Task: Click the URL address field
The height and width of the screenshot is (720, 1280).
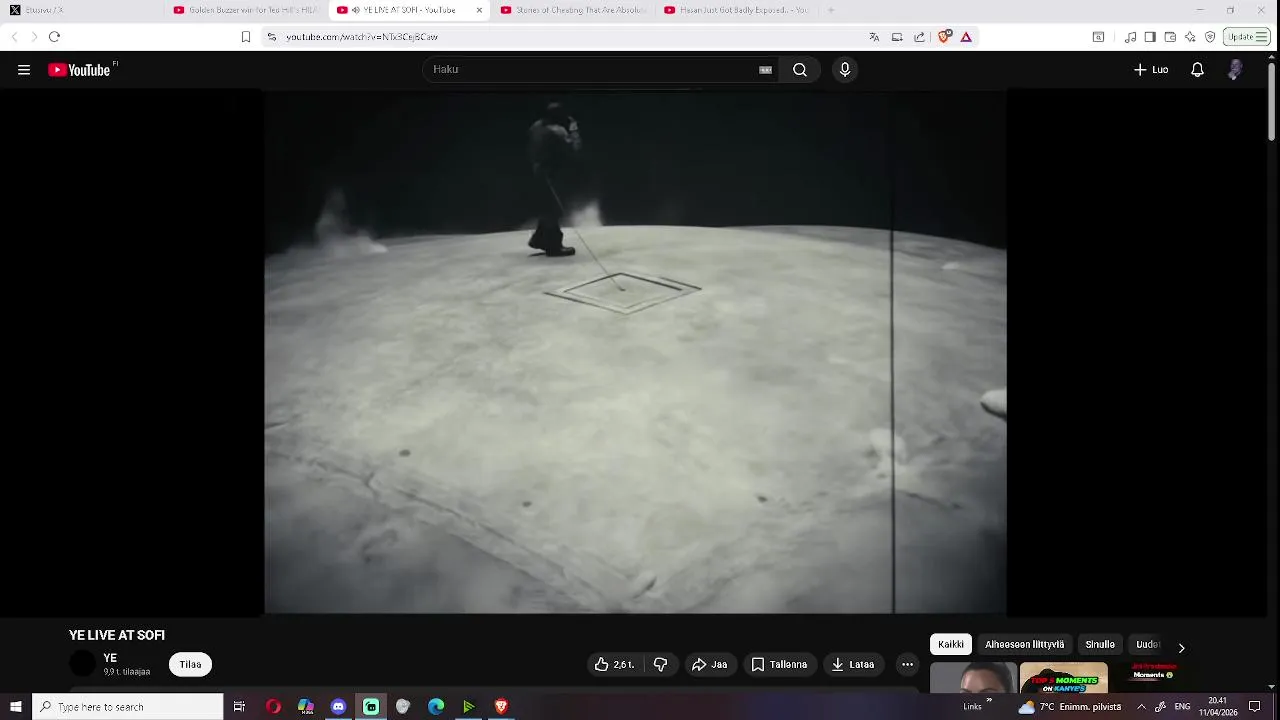Action: pos(560,37)
